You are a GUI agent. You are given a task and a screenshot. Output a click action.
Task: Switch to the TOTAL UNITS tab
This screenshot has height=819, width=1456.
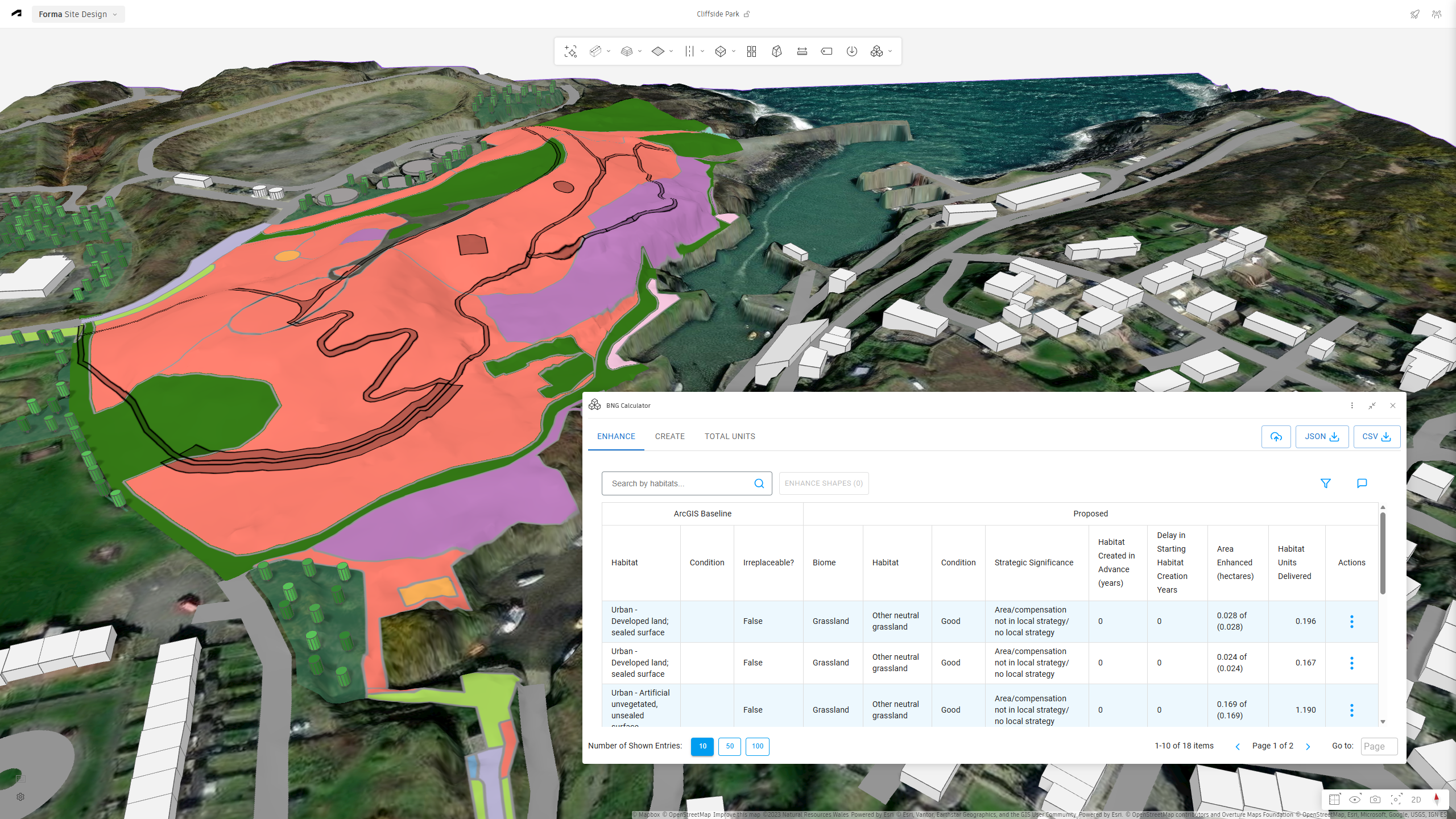[730, 436]
